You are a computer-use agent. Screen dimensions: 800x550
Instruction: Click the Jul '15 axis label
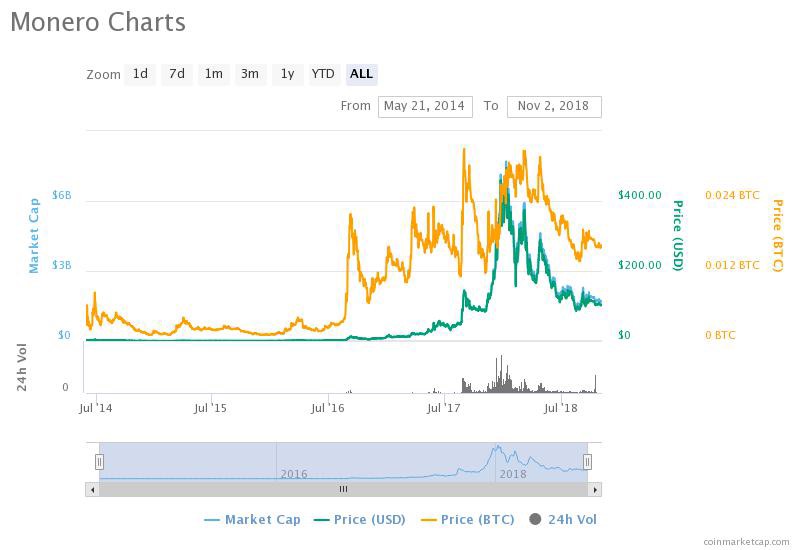pos(210,408)
